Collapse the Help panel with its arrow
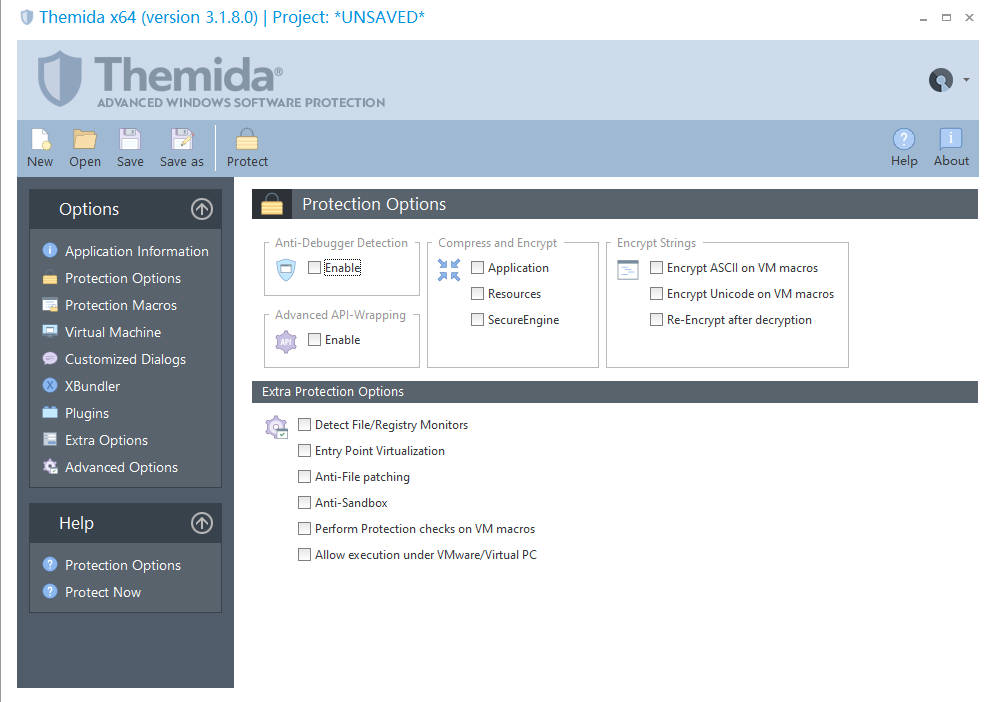 (x=202, y=523)
